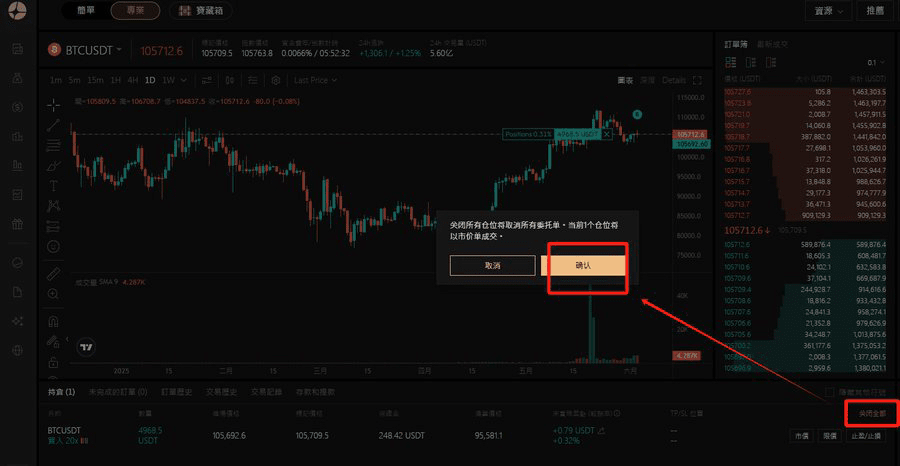Click 确认 in the close-all dialog
Screen dimensions: 900x466
[583, 265]
